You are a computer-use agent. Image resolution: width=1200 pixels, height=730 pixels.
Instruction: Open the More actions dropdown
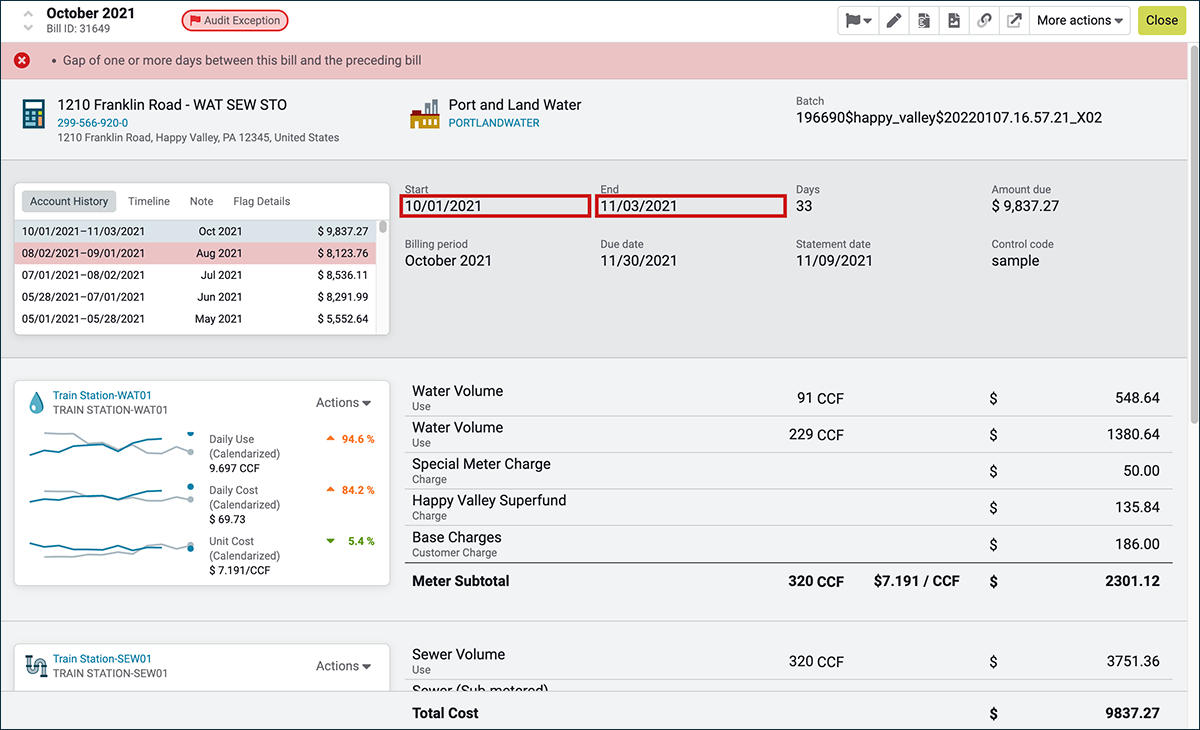[1080, 20]
